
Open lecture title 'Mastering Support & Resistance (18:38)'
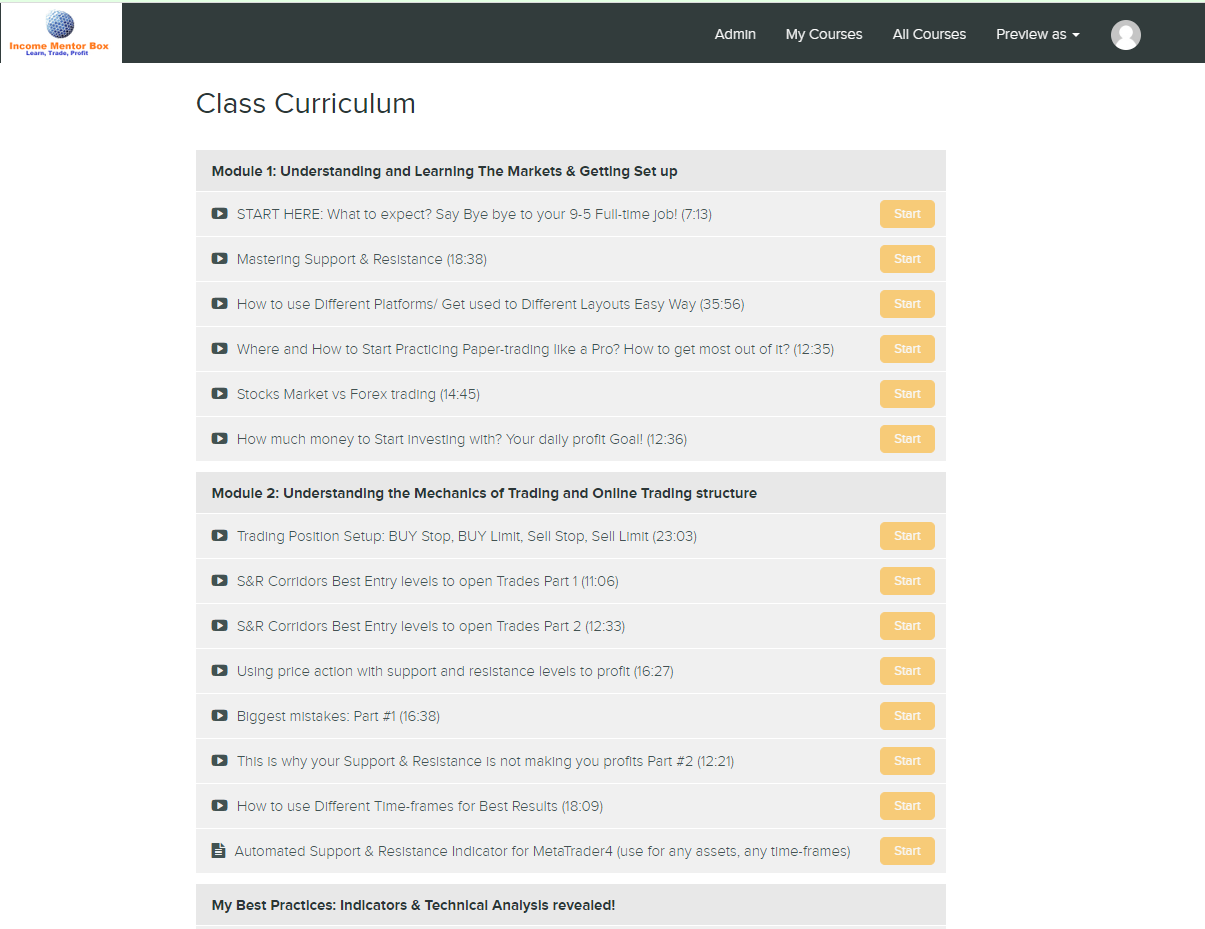coord(362,259)
